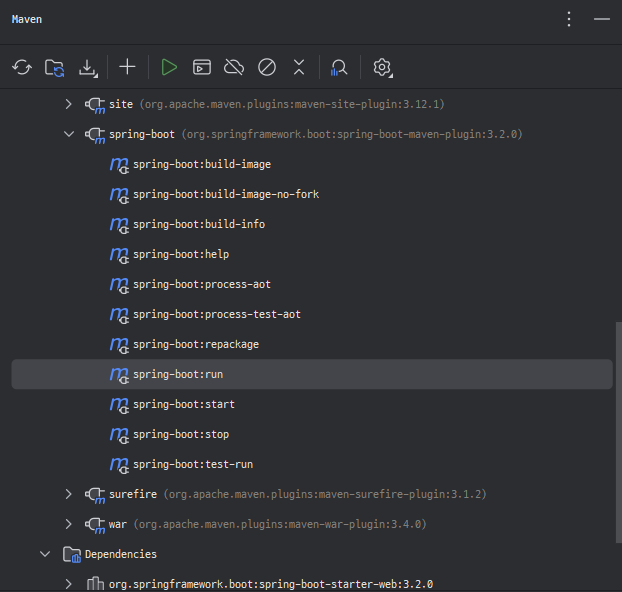Click Download Sources and Documentation icon

[x=88, y=68]
